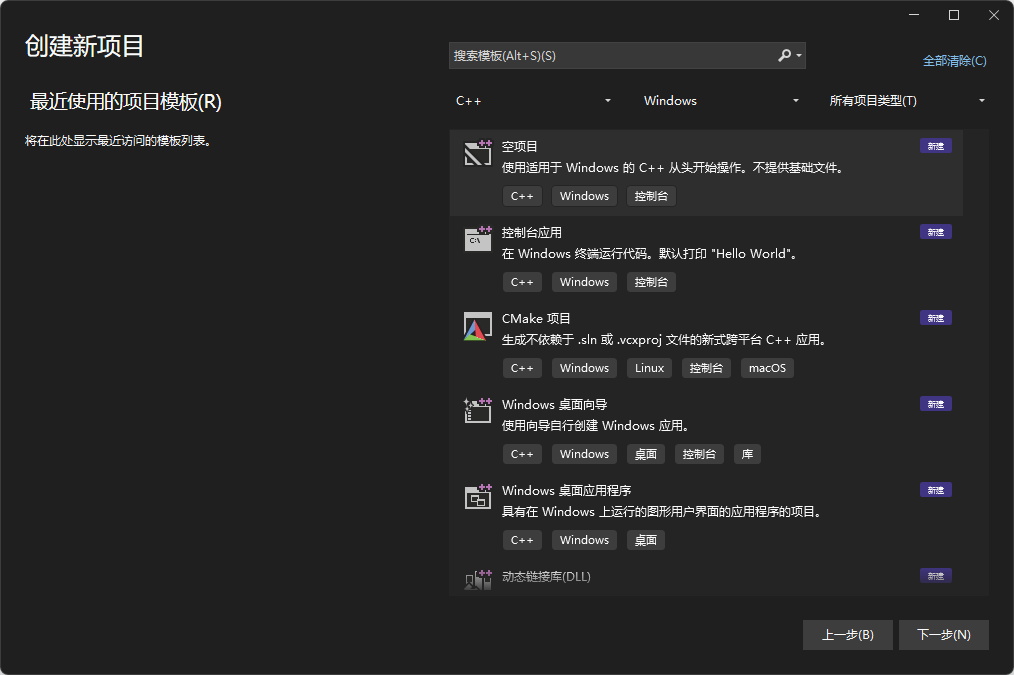1014x675 pixels.
Task: Click the 空项目 description text
Action: click(673, 168)
